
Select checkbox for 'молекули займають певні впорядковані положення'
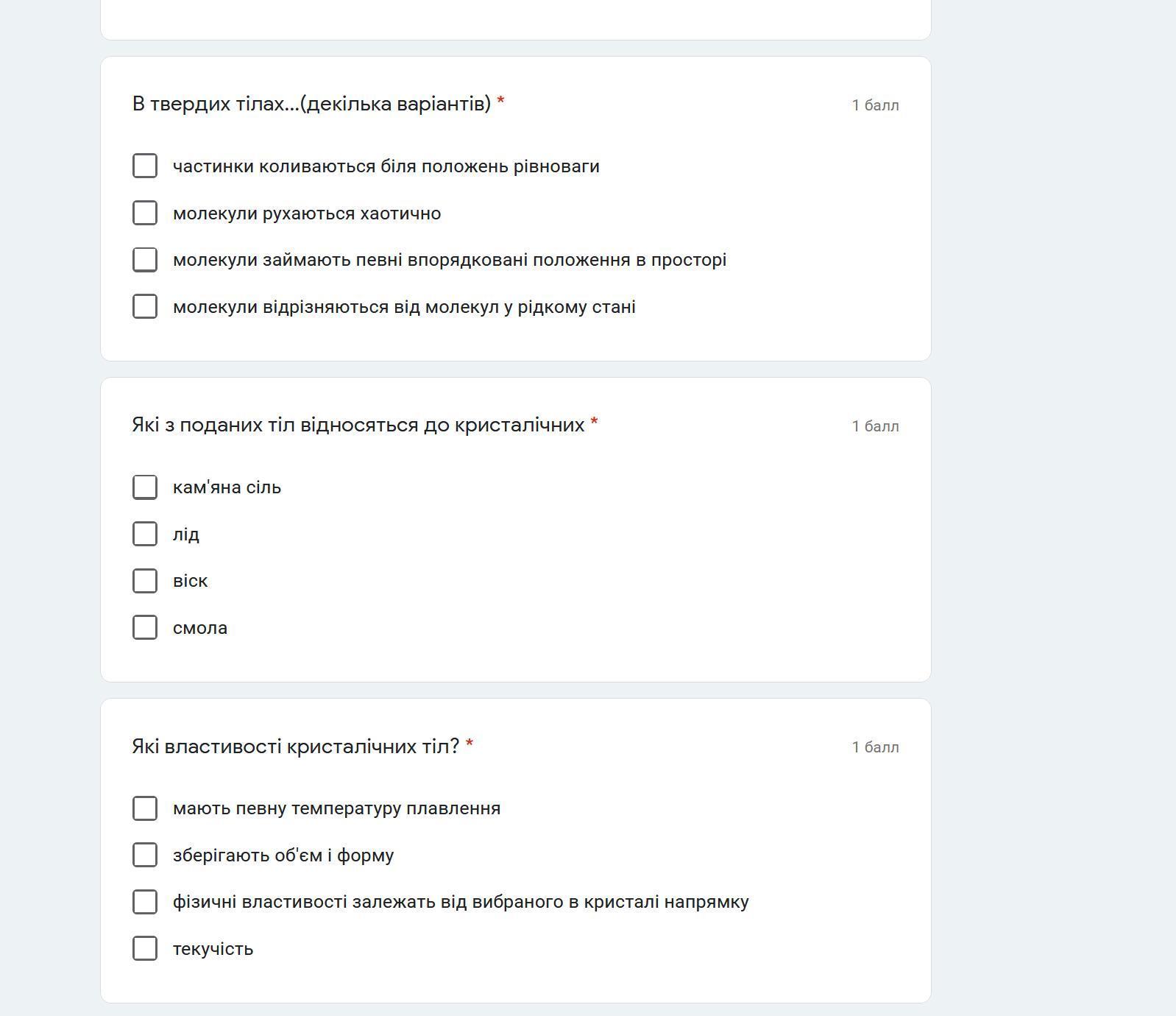pyautogui.click(x=145, y=259)
